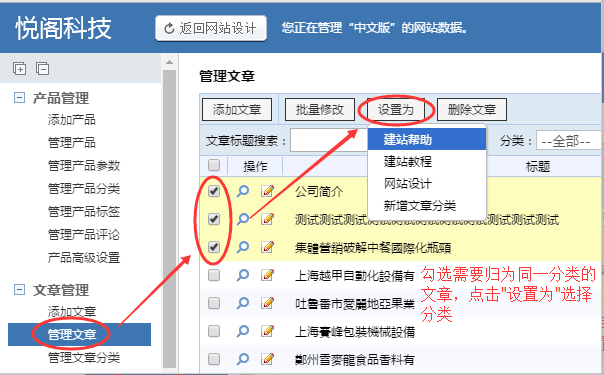Check the 上海賽峰包裝機械設備 article checkbox
The width and height of the screenshot is (604, 375).
point(214,331)
